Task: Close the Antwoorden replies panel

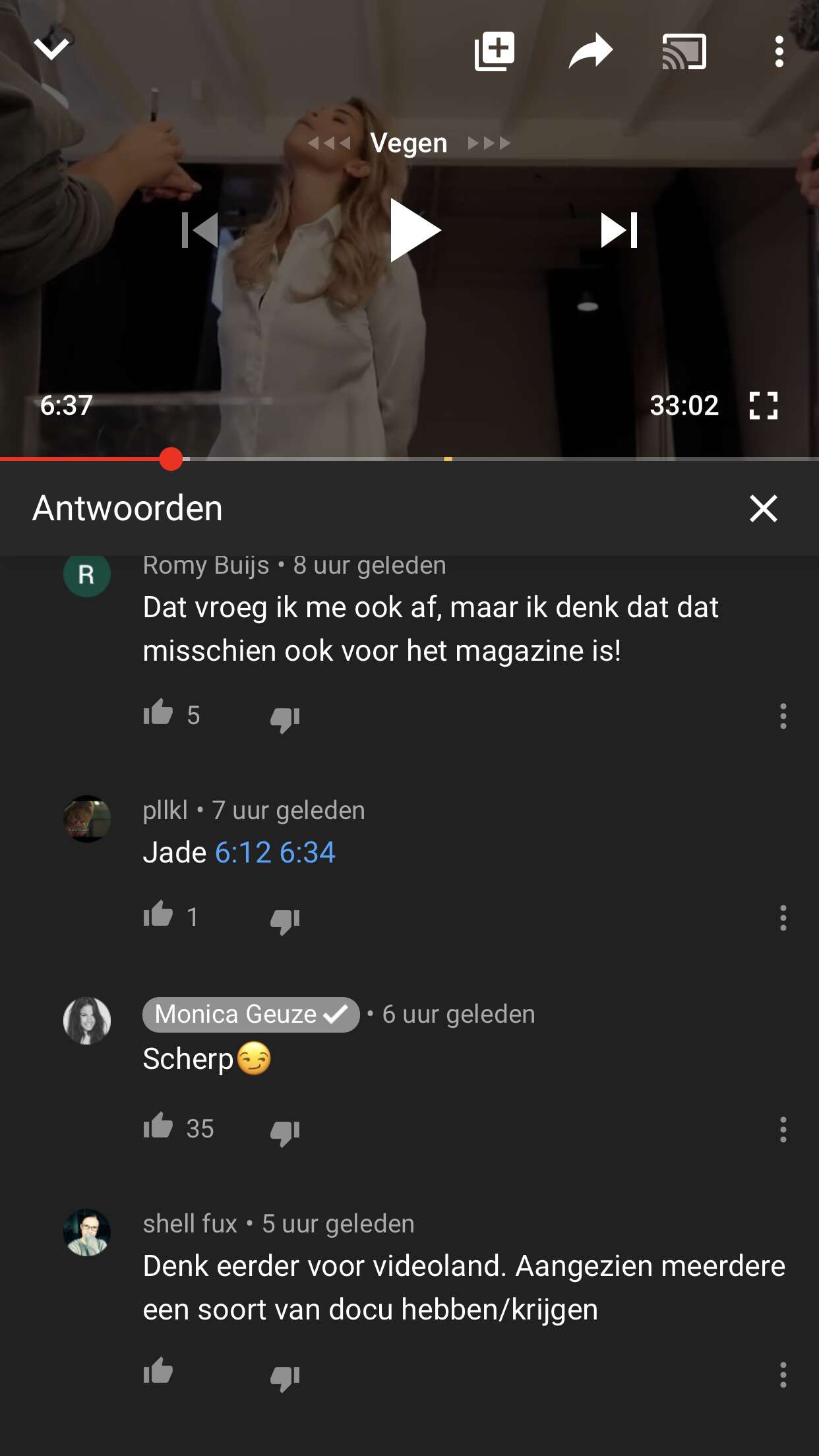Action: tap(764, 508)
